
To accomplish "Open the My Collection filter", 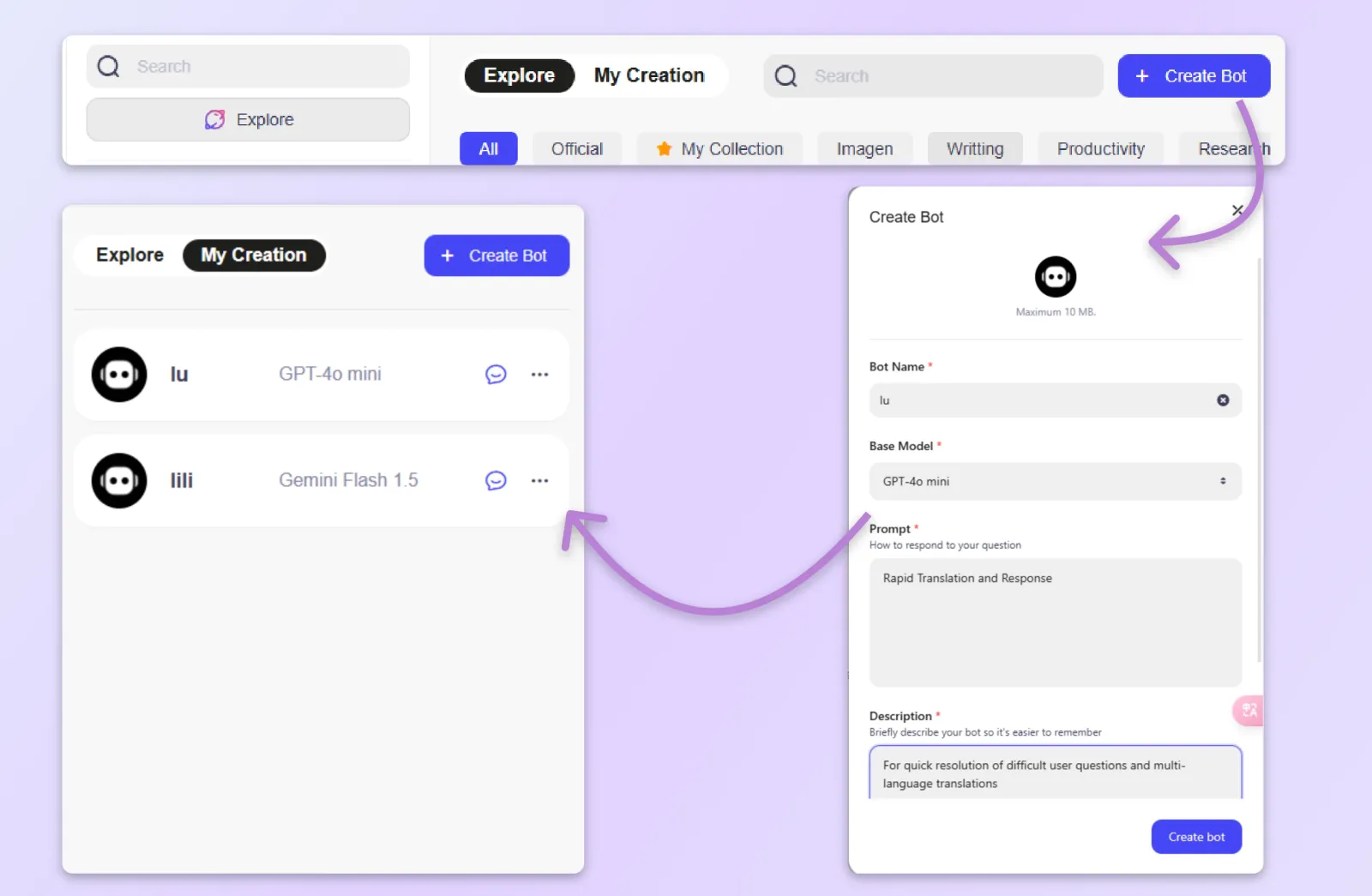I will point(719,148).
